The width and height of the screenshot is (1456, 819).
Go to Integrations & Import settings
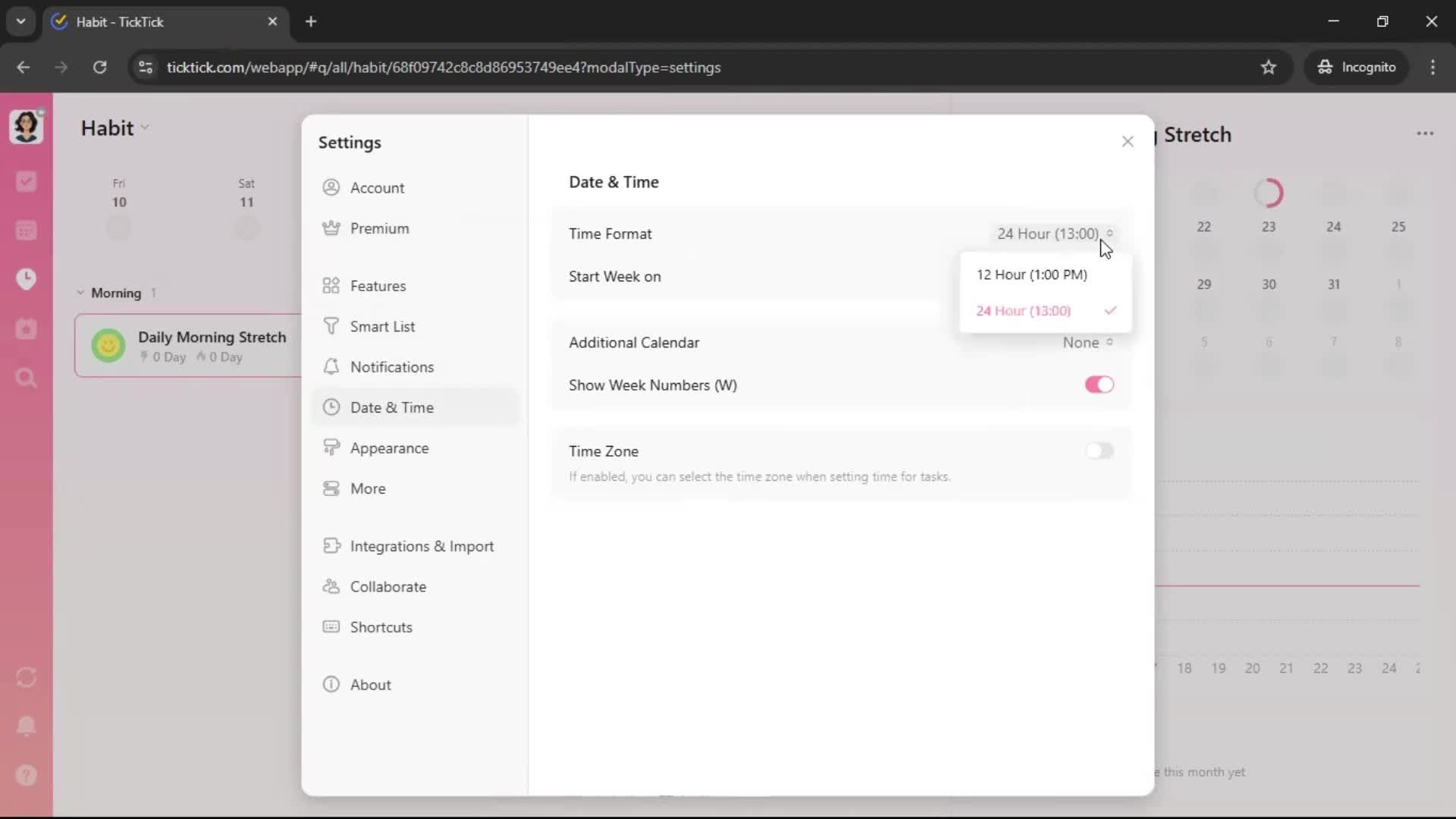[x=422, y=546]
